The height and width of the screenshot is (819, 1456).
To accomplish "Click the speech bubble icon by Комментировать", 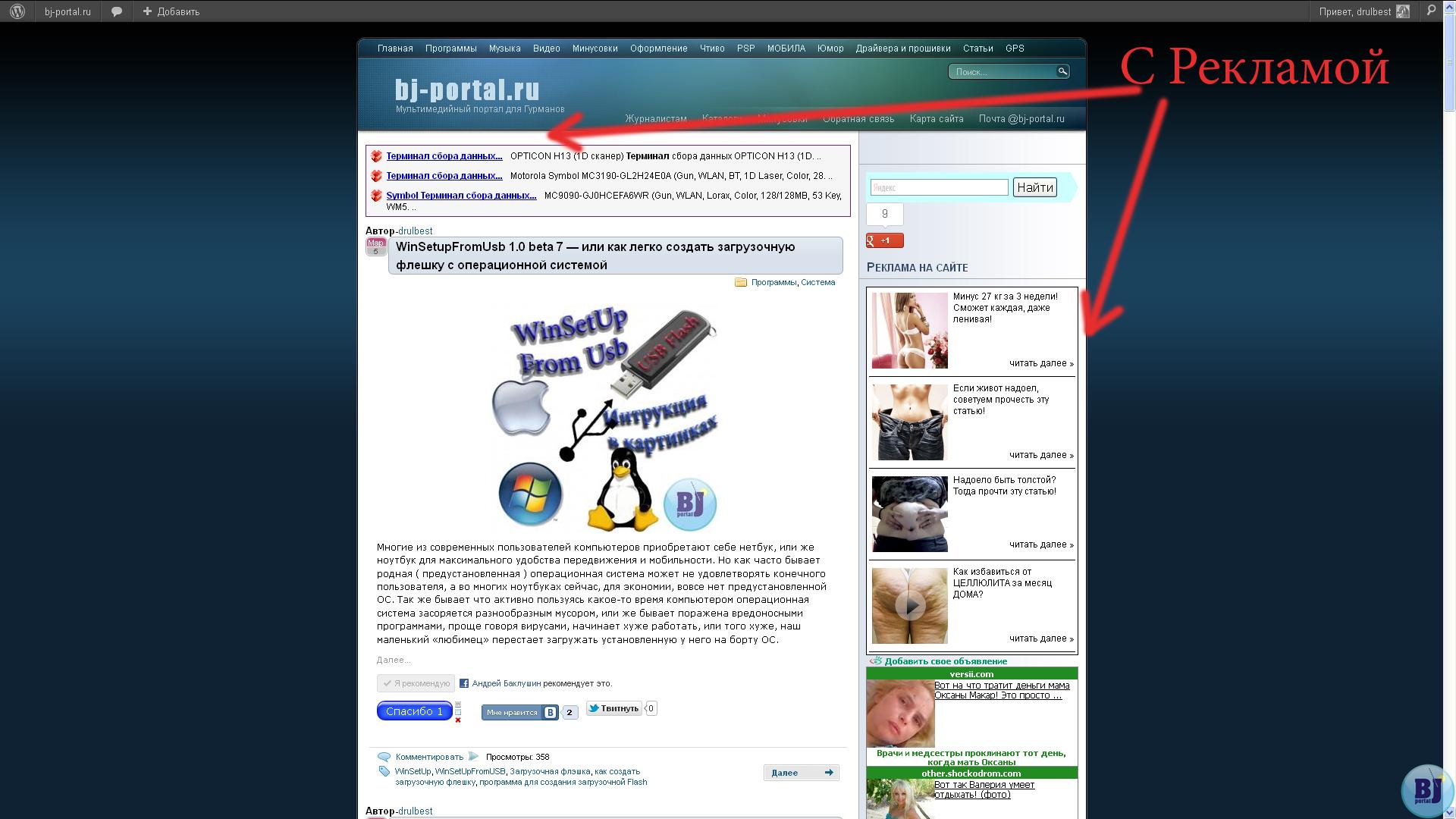I will [x=384, y=757].
